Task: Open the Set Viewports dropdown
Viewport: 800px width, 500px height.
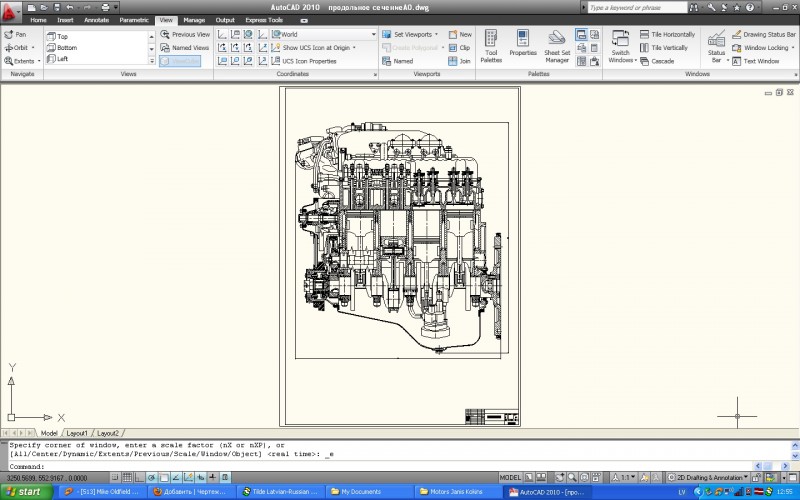Action: [x=436, y=34]
